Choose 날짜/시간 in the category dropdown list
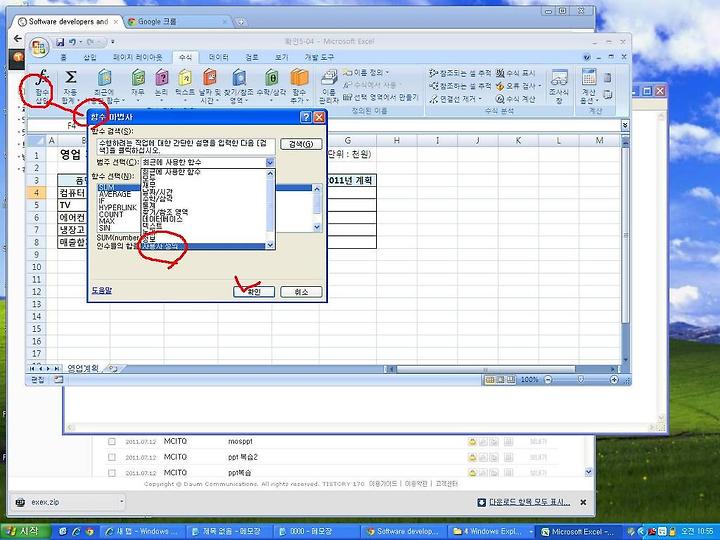Image resolution: width=720 pixels, height=540 pixels. click(158, 191)
